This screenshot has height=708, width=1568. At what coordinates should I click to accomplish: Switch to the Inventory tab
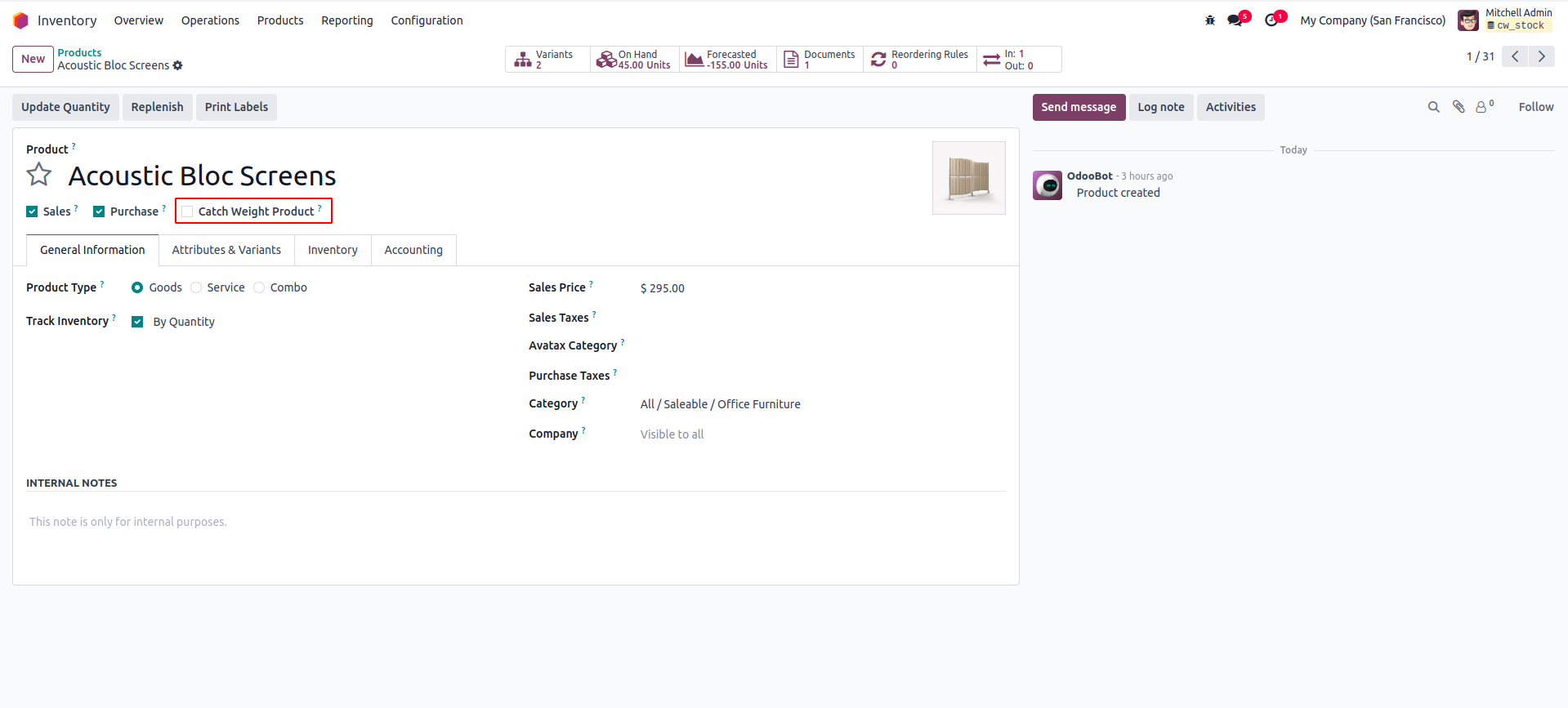click(333, 250)
